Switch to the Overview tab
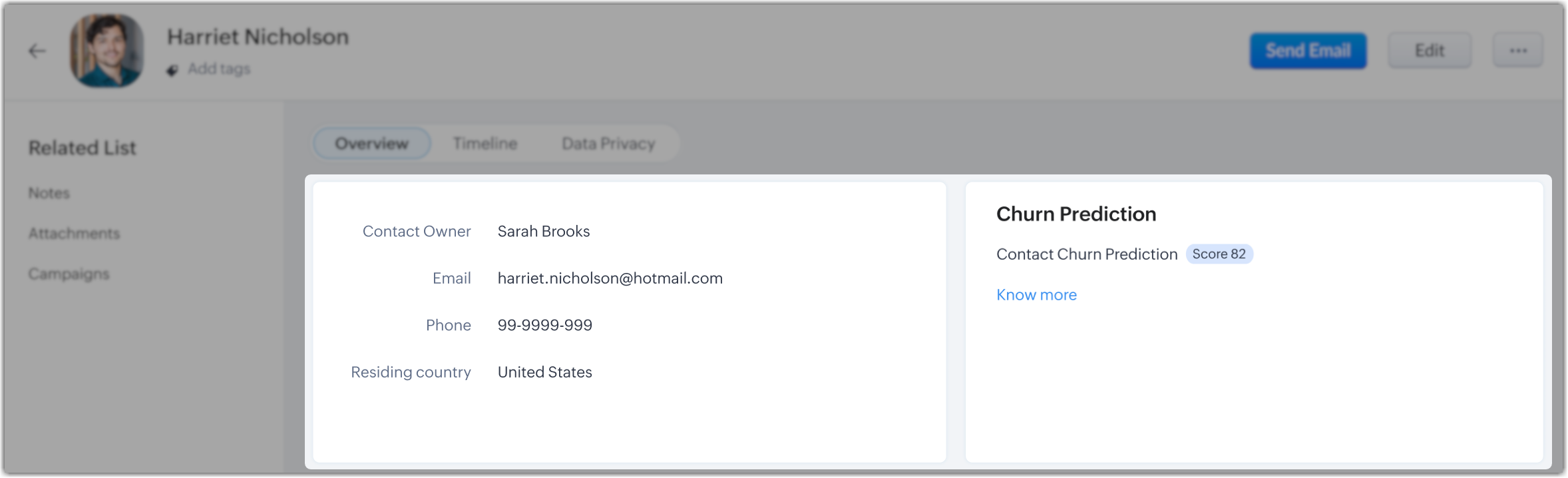 pyautogui.click(x=371, y=144)
